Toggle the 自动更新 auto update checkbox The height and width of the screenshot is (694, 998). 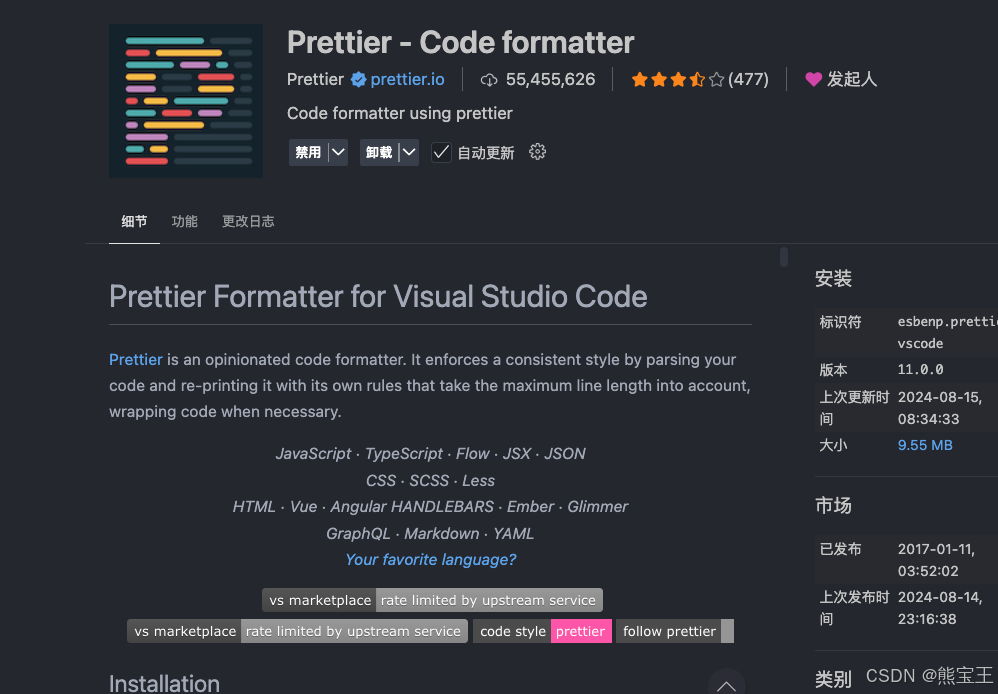tap(441, 153)
